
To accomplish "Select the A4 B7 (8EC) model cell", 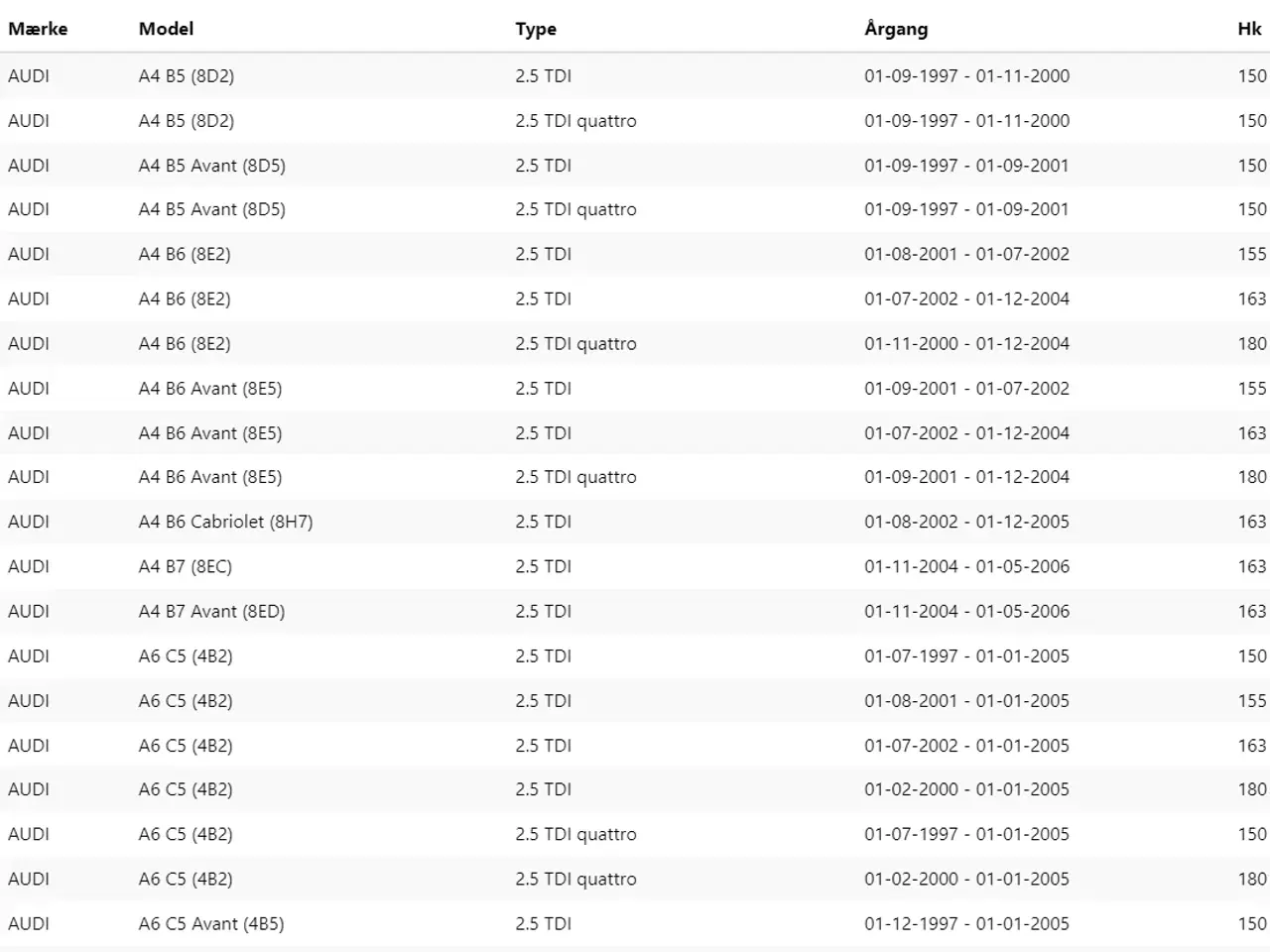I will [186, 566].
